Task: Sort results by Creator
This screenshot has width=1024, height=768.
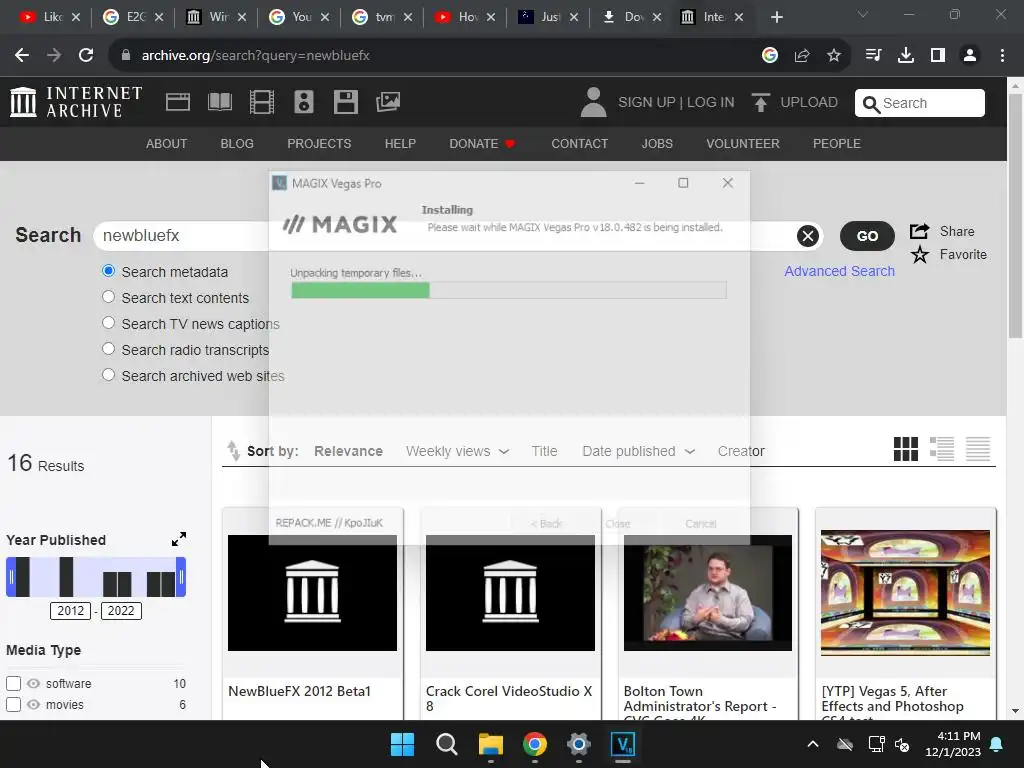Action: (741, 451)
